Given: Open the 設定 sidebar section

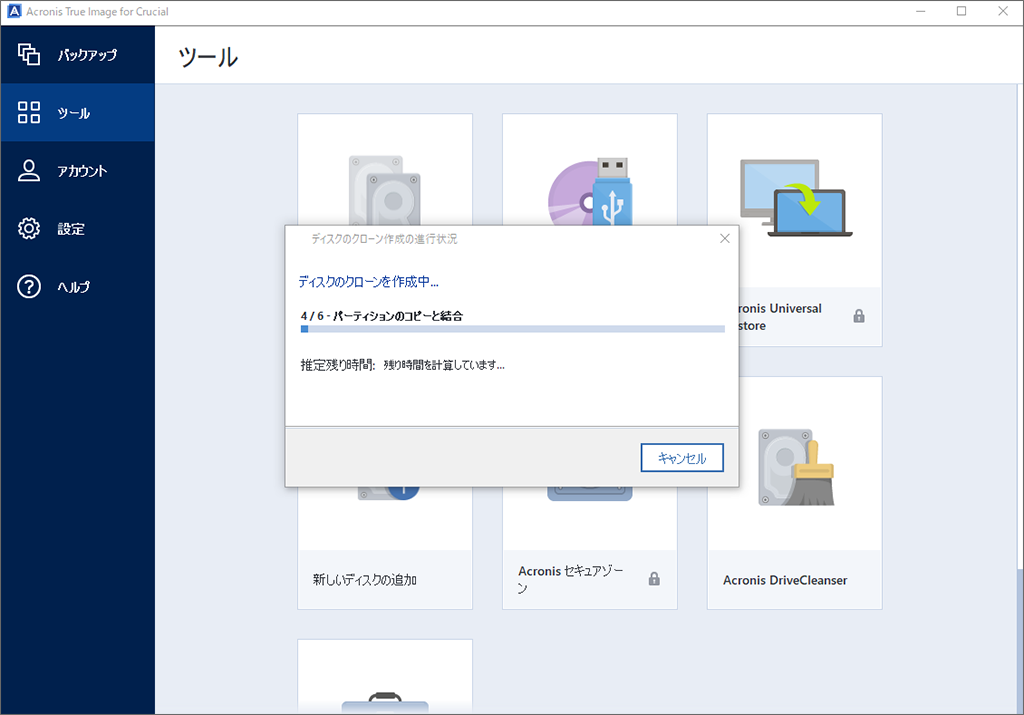Looking at the screenshot, I should pyautogui.click(x=71, y=229).
